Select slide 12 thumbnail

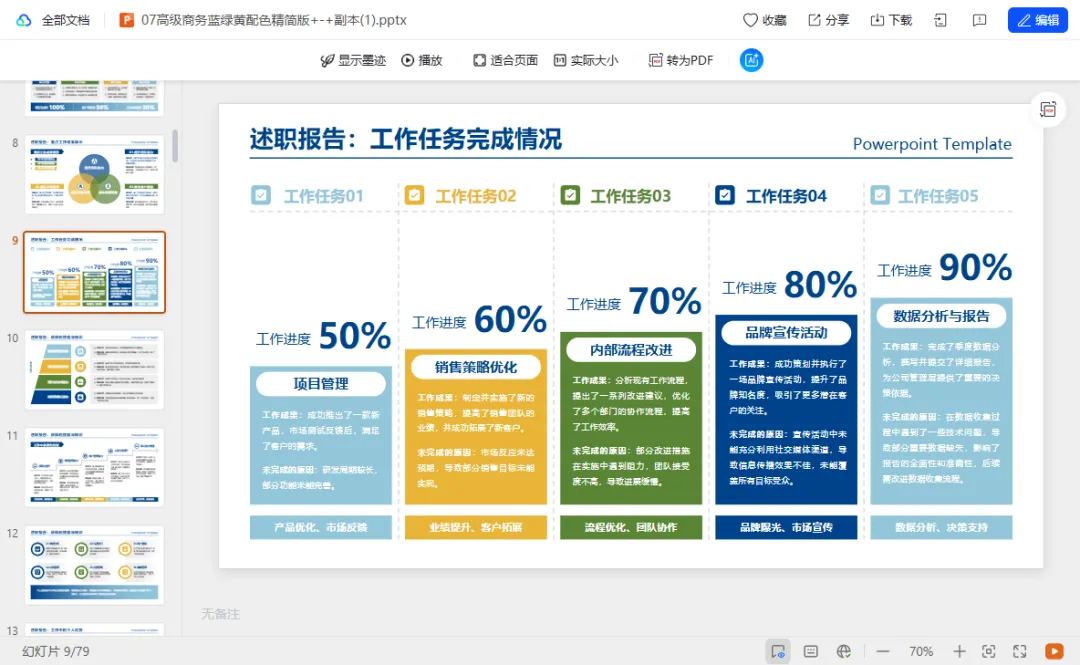[95, 565]
